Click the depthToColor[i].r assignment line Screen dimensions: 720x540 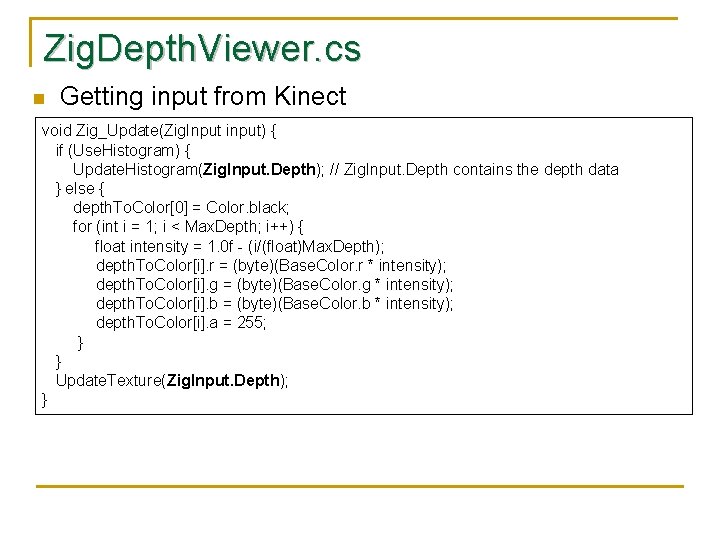coord(271,265)
